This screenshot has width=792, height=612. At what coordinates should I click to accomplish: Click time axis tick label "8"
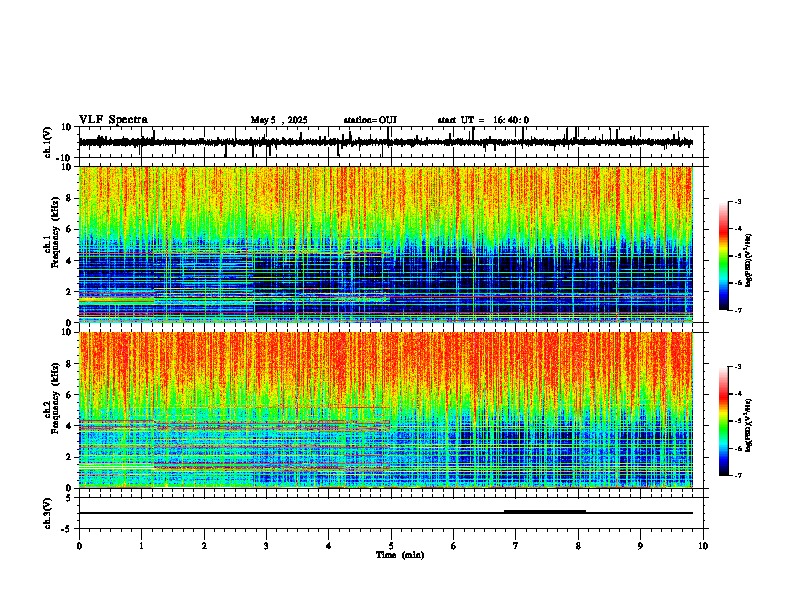click(578, 546)
